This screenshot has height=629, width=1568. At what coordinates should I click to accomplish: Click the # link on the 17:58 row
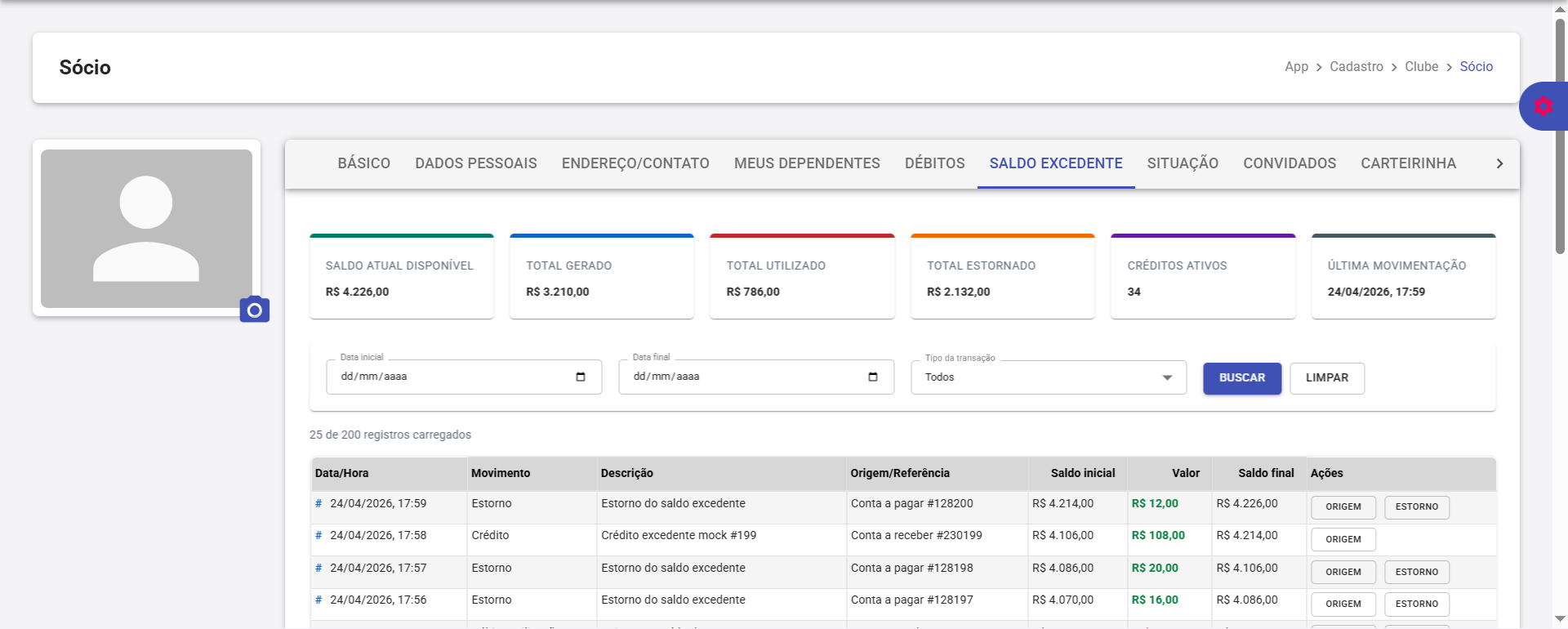[x=318, y=535]
